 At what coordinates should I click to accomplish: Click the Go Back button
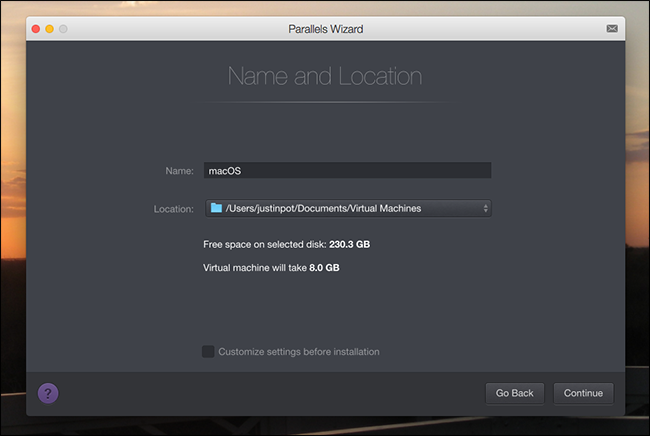tap(514, 393)
